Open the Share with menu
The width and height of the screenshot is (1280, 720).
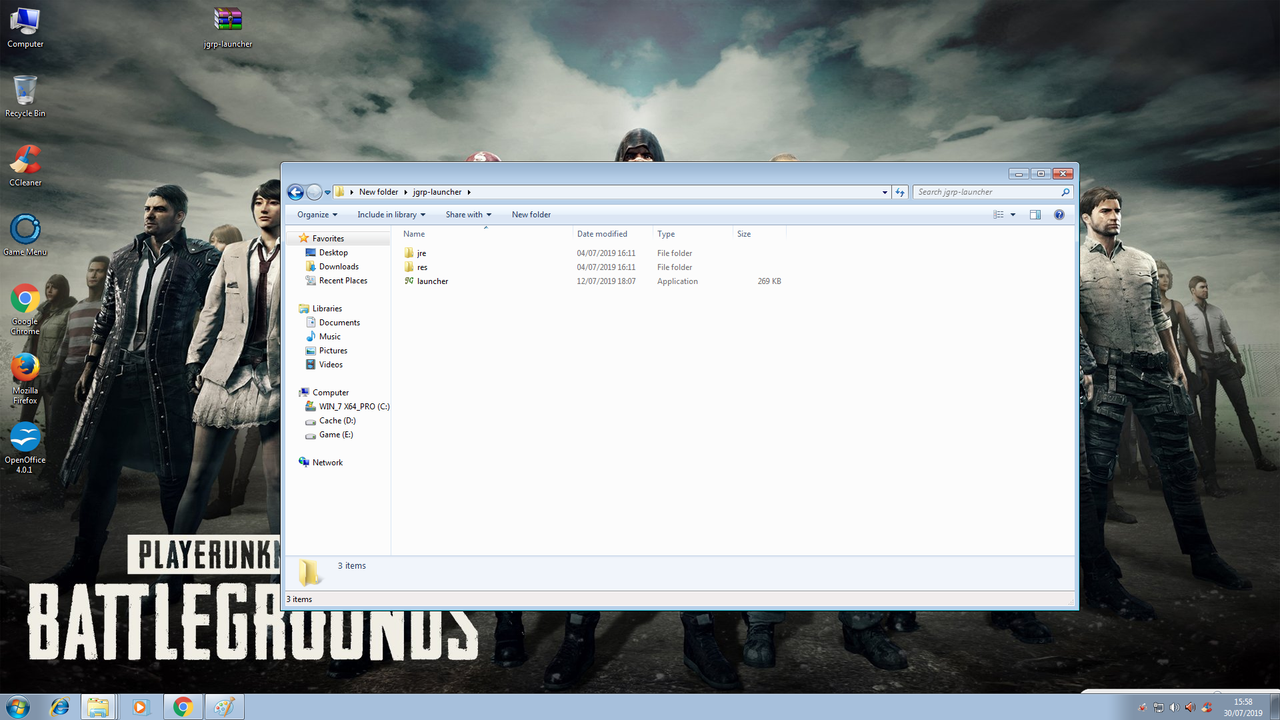pos(468,215)
